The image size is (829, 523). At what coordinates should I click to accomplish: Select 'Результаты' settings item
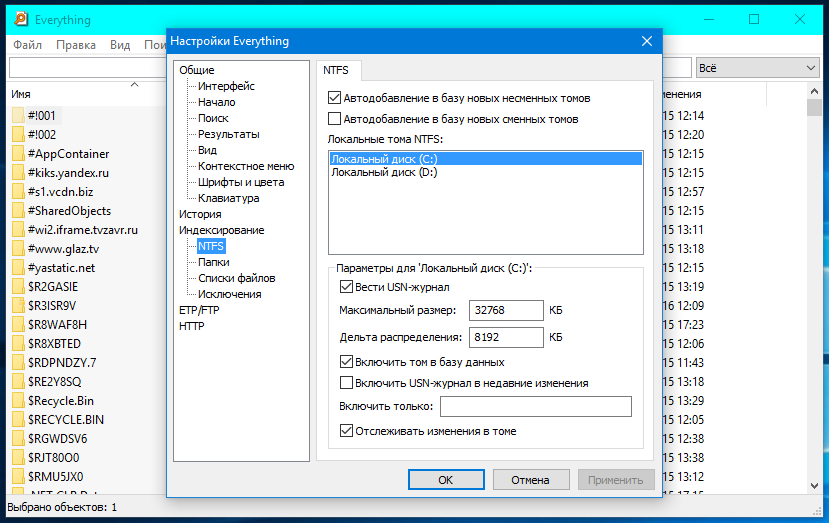(x=228, y=134)
